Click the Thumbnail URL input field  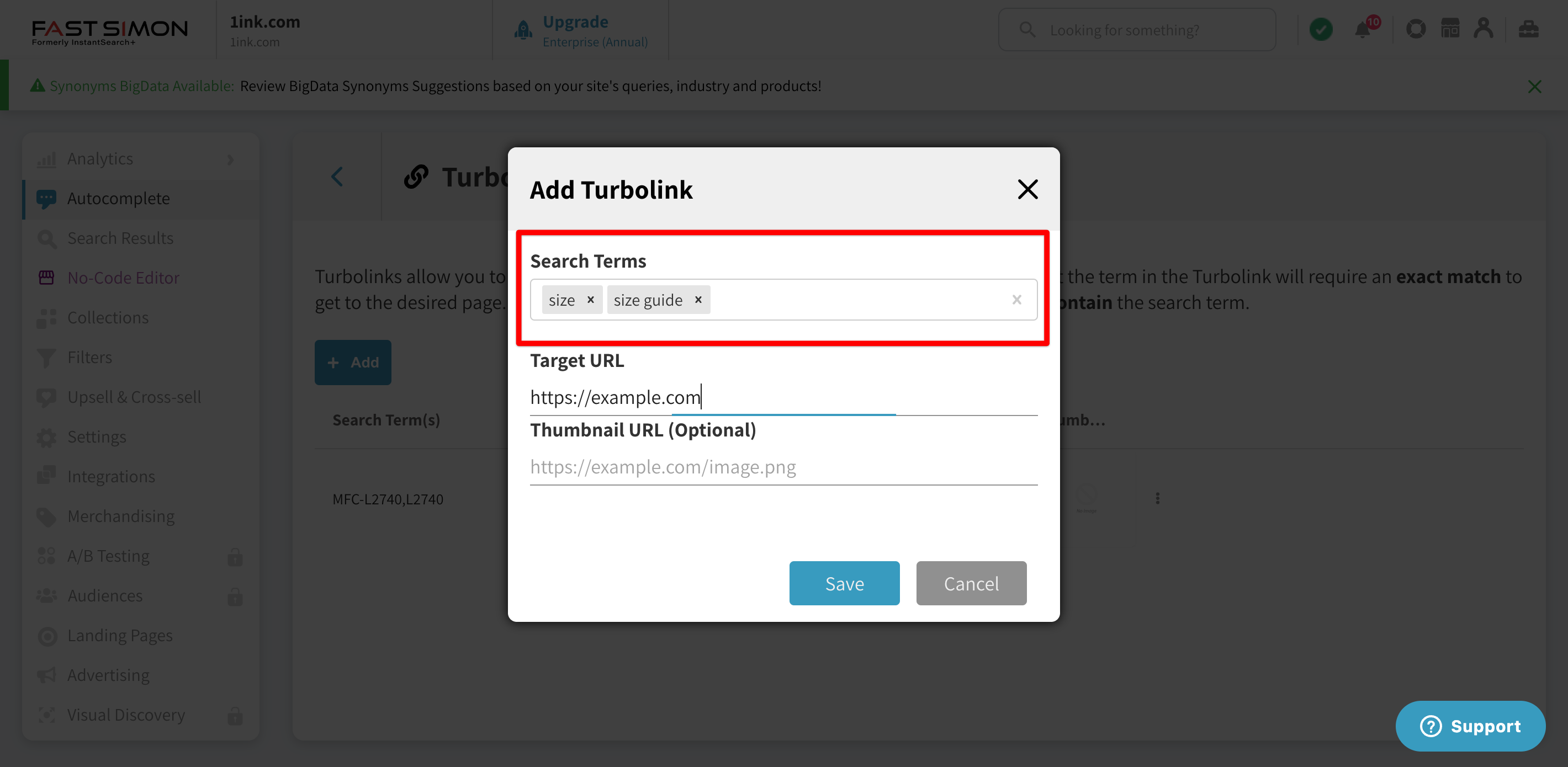(783, 467)
